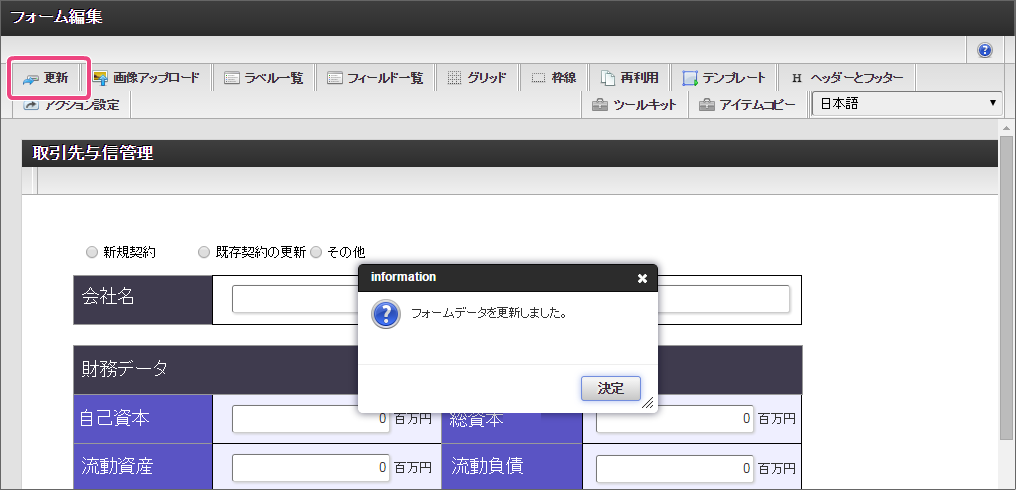
Task: Select the 新規契約 radio button
Action: tap(92, 252)
